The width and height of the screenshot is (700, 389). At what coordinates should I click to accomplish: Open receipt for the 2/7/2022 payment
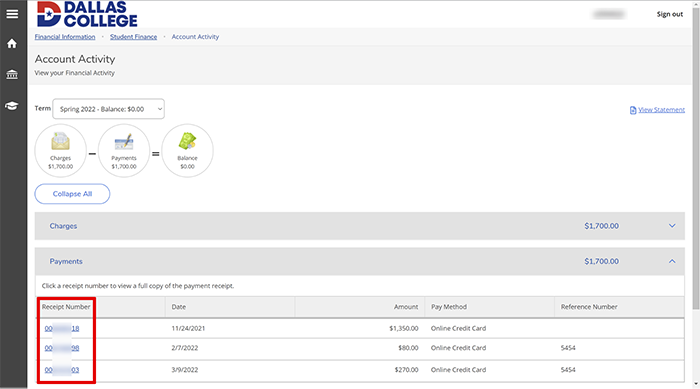pos(62,348)
